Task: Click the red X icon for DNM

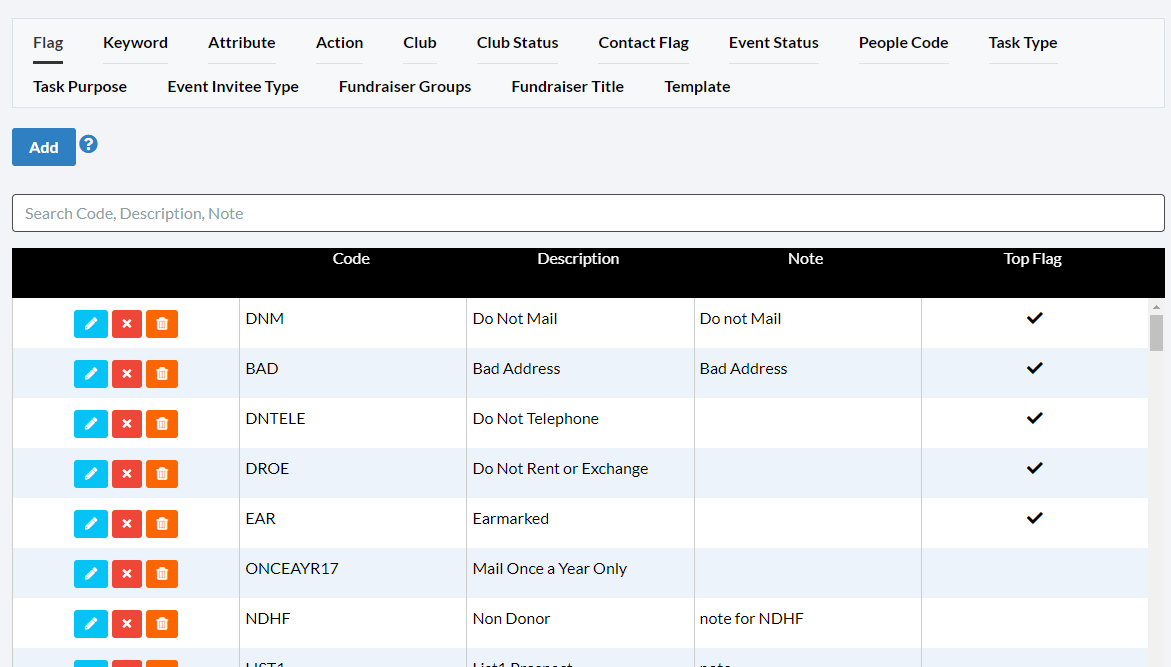Action: tap(127, 324)
